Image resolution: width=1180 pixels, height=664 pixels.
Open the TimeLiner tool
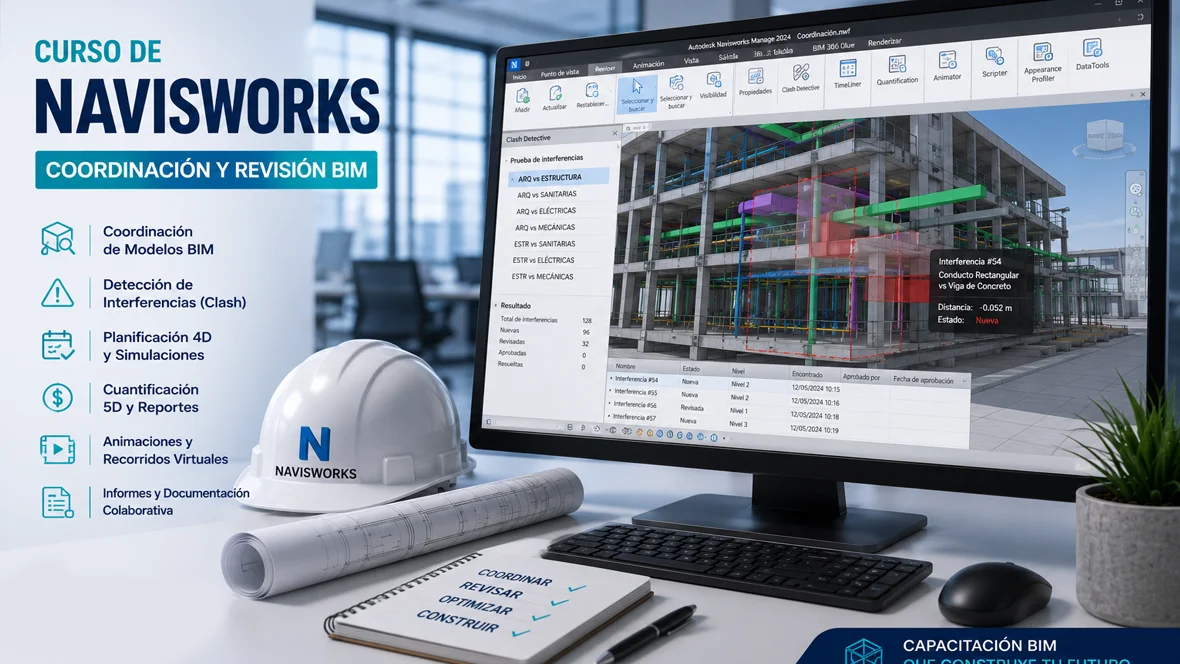point(847,74)
